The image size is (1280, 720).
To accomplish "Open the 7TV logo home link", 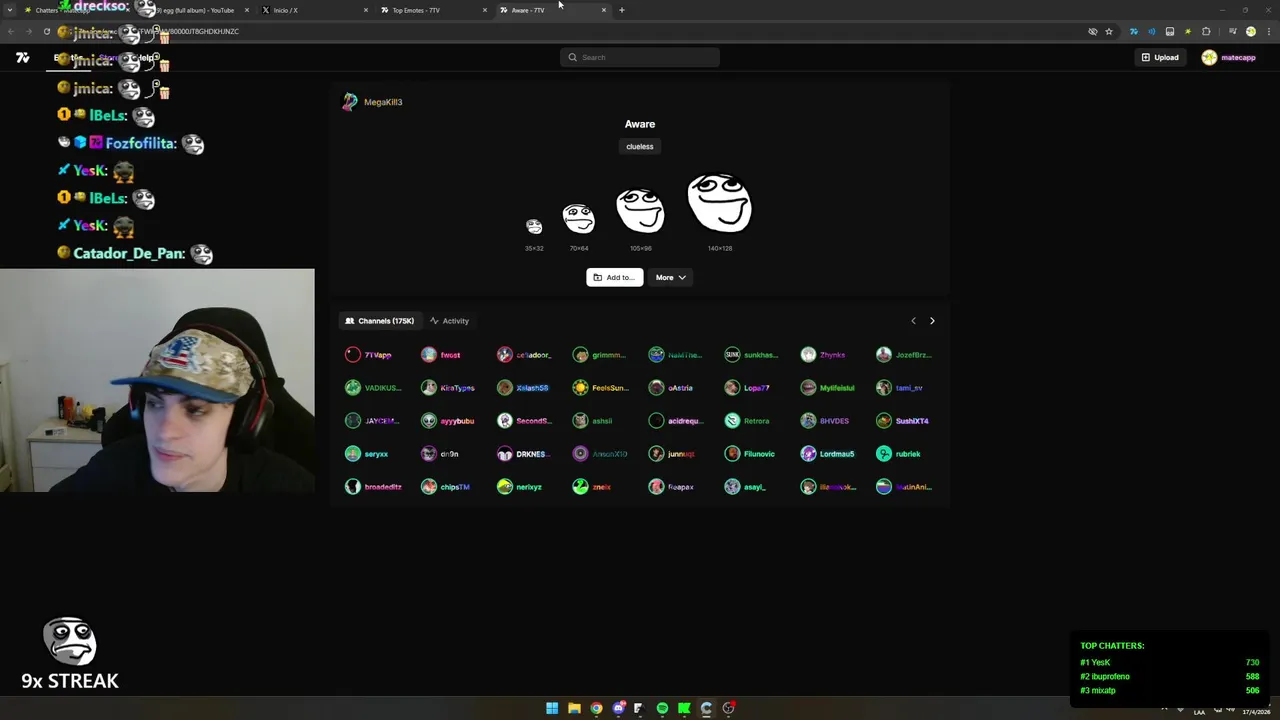I will click(22, 57).
